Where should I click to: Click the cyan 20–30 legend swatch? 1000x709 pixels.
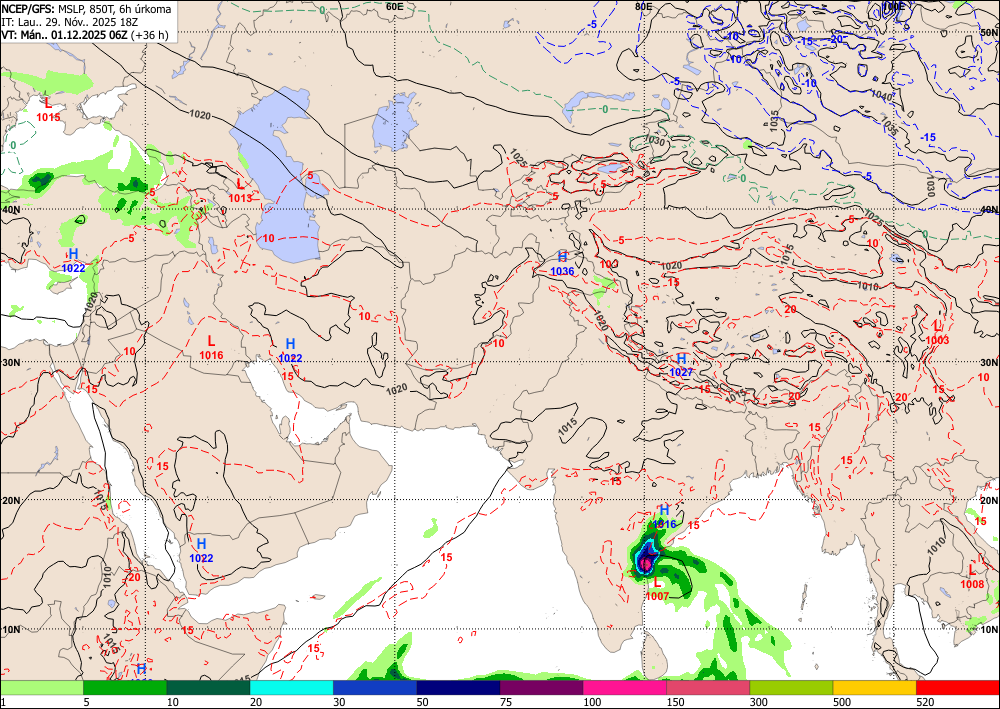(x=291, y=687)
